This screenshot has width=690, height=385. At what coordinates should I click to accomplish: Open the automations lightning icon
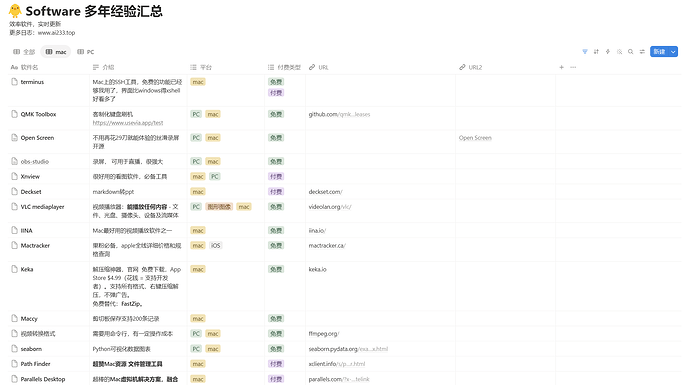(x=608, y=52)
